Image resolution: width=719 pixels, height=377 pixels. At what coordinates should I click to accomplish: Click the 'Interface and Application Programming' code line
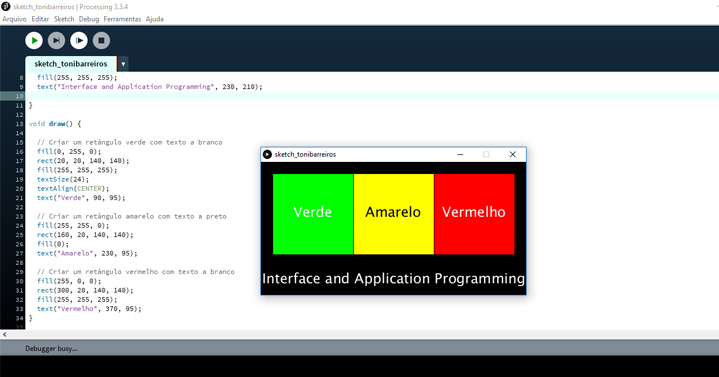tap(149, 87)
